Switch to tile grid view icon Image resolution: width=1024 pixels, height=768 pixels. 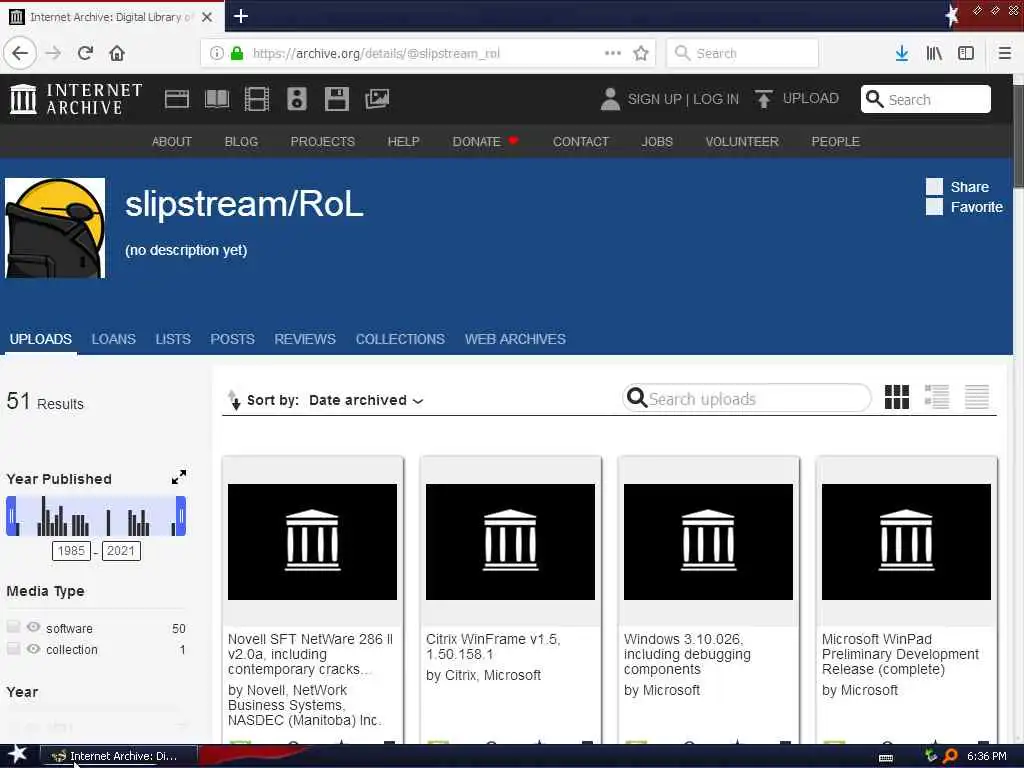(x=897, y=396)
